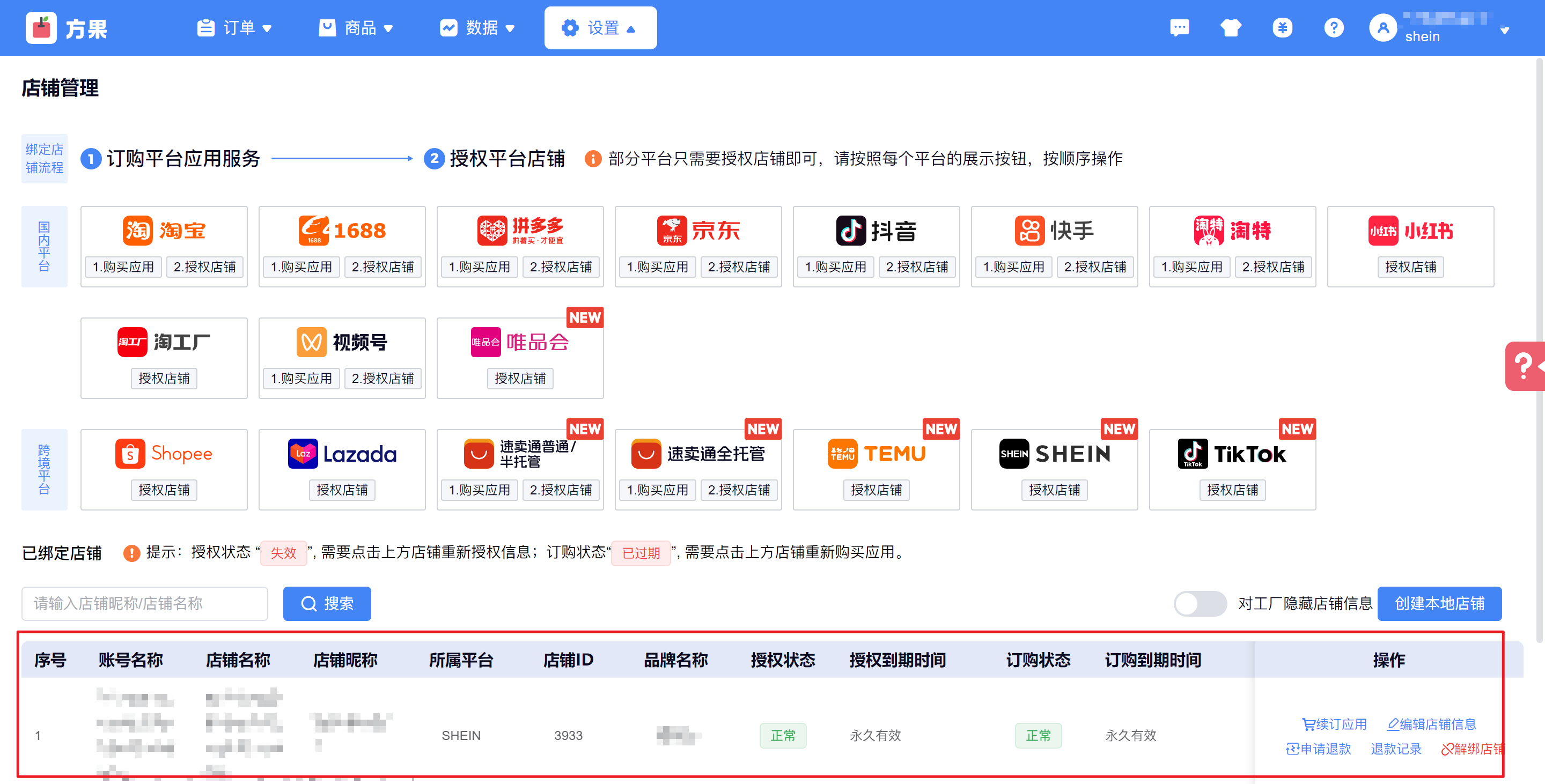Viewport: 1545px width, 784px height.
Task: Click the store name search input
Action: 144,603
